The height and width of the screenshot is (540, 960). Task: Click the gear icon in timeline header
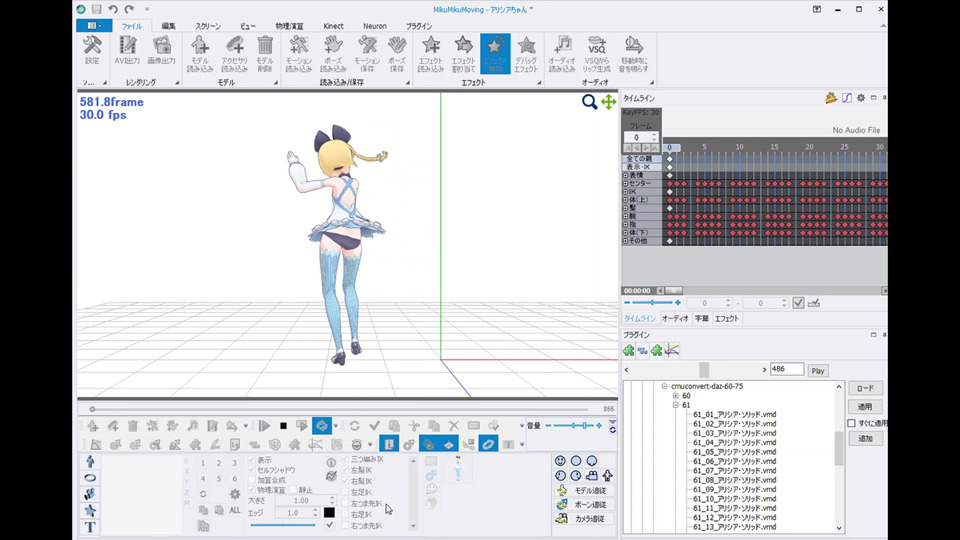(861, 98)
